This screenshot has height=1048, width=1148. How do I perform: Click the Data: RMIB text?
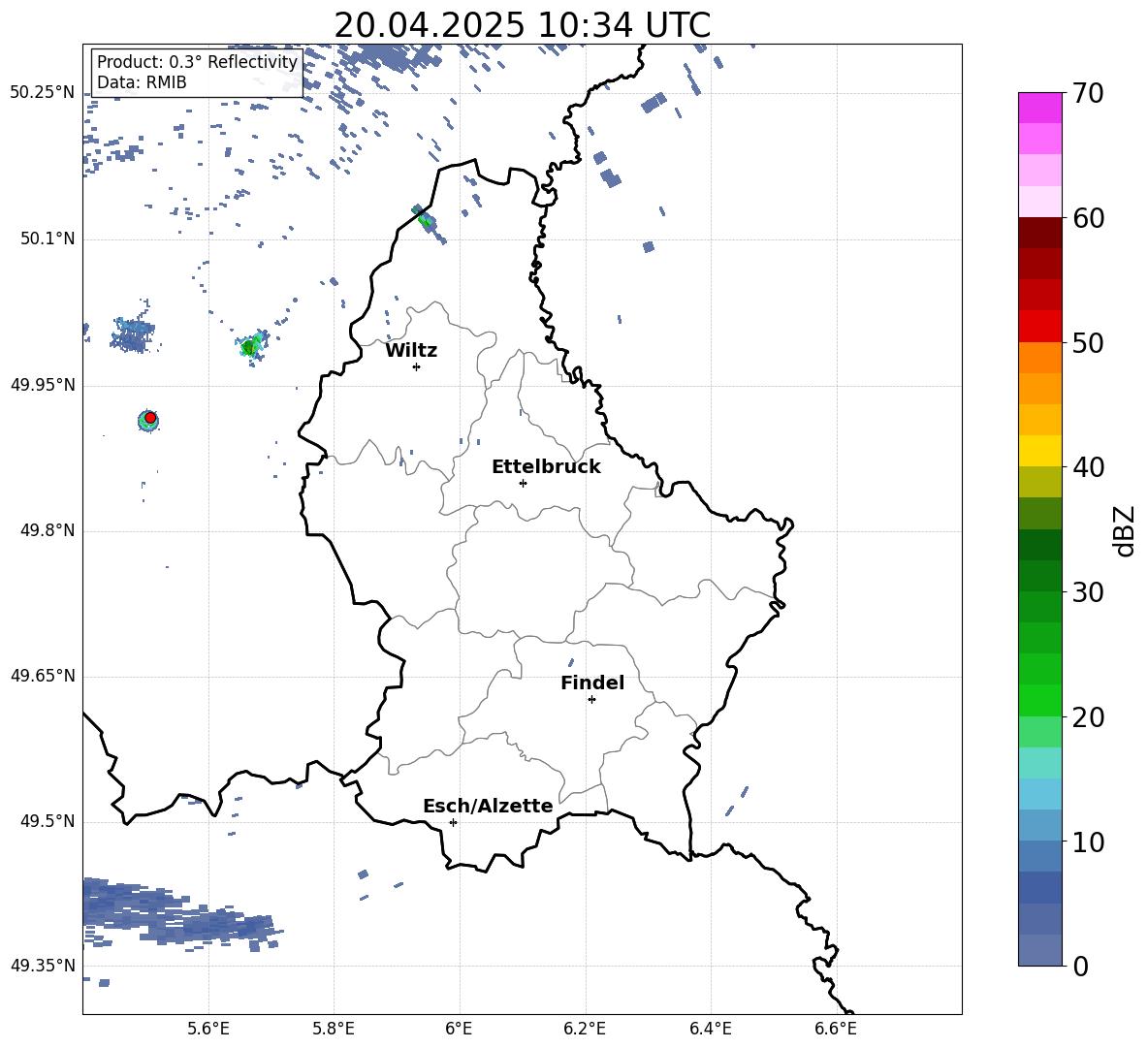pos(142,82)
